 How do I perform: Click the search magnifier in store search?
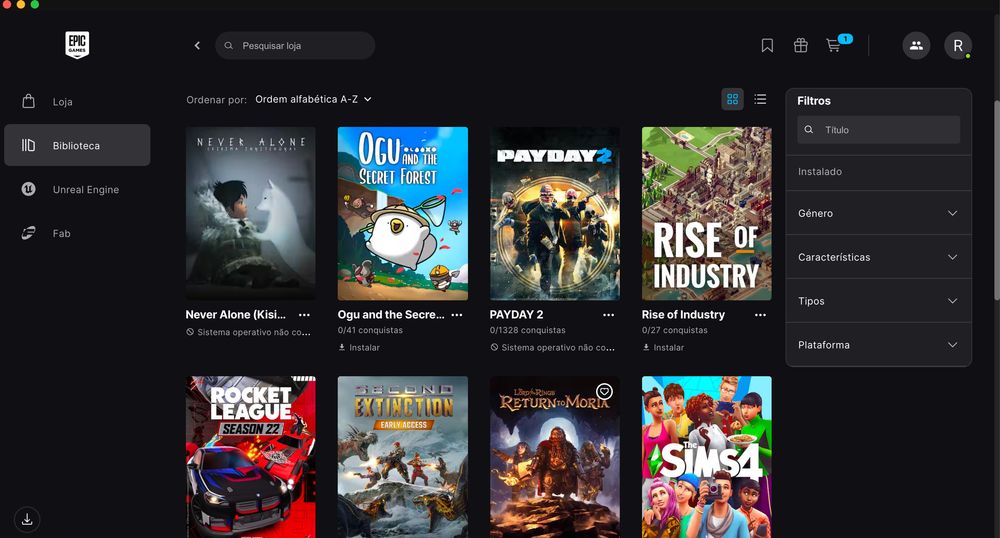(x=228, y=45)
